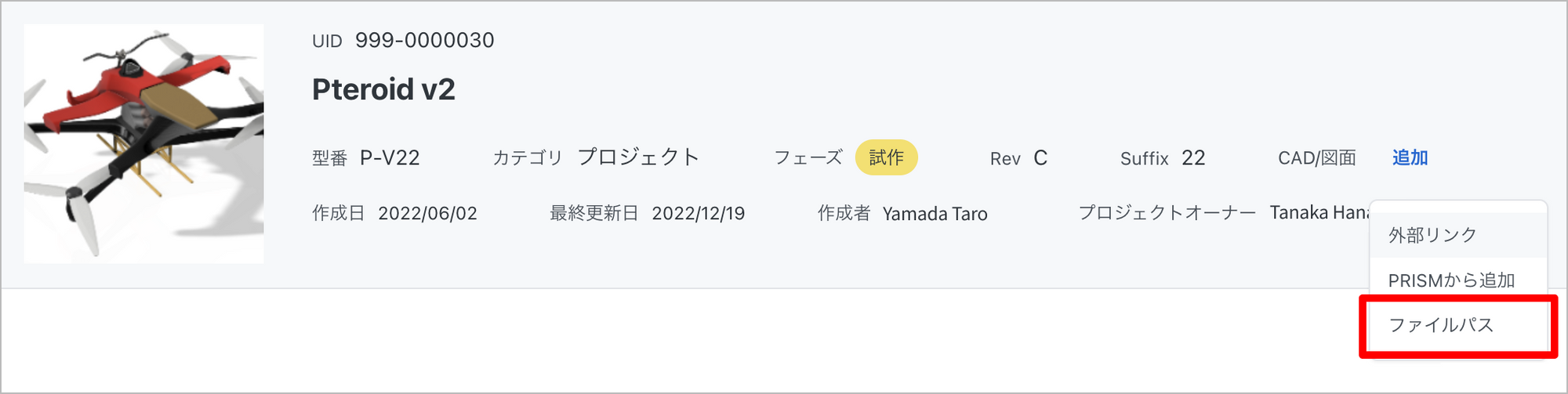Click the Rev value C
1568x394 pixels.
tap(1040, 157)
